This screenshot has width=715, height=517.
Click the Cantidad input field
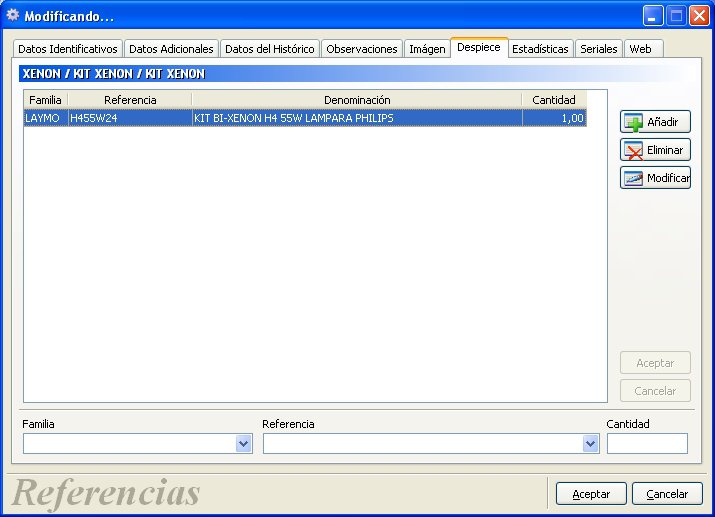pos(647,444)
